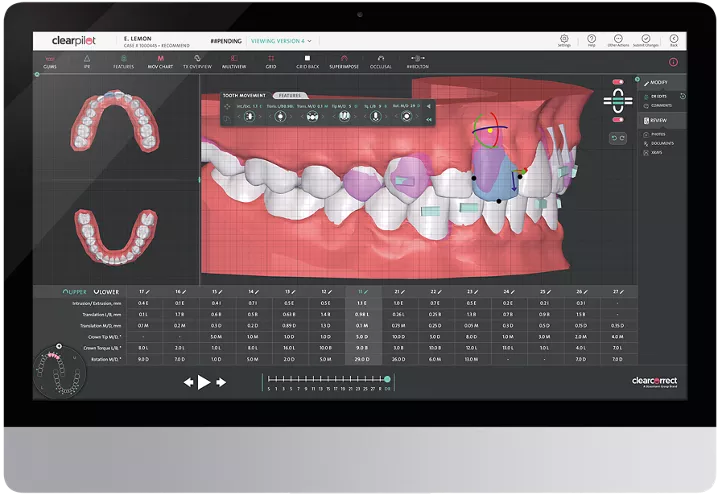720x501 pixels.
Task: Click the Help icon
Action: point(592,41)
